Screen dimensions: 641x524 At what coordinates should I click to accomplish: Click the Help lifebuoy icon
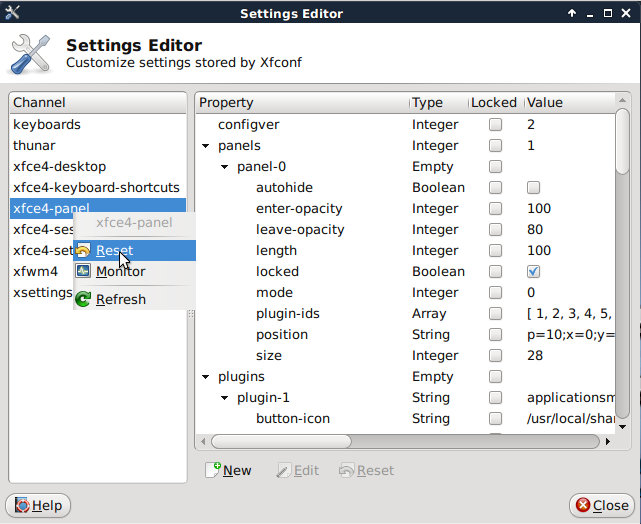[22, 505]
